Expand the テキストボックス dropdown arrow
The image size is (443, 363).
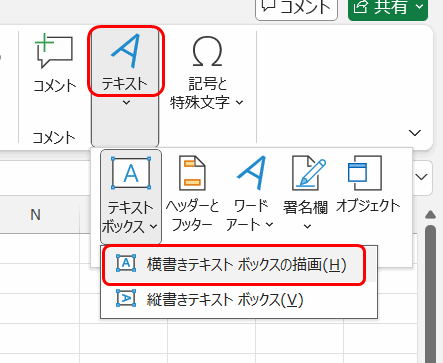click(153, 227)
